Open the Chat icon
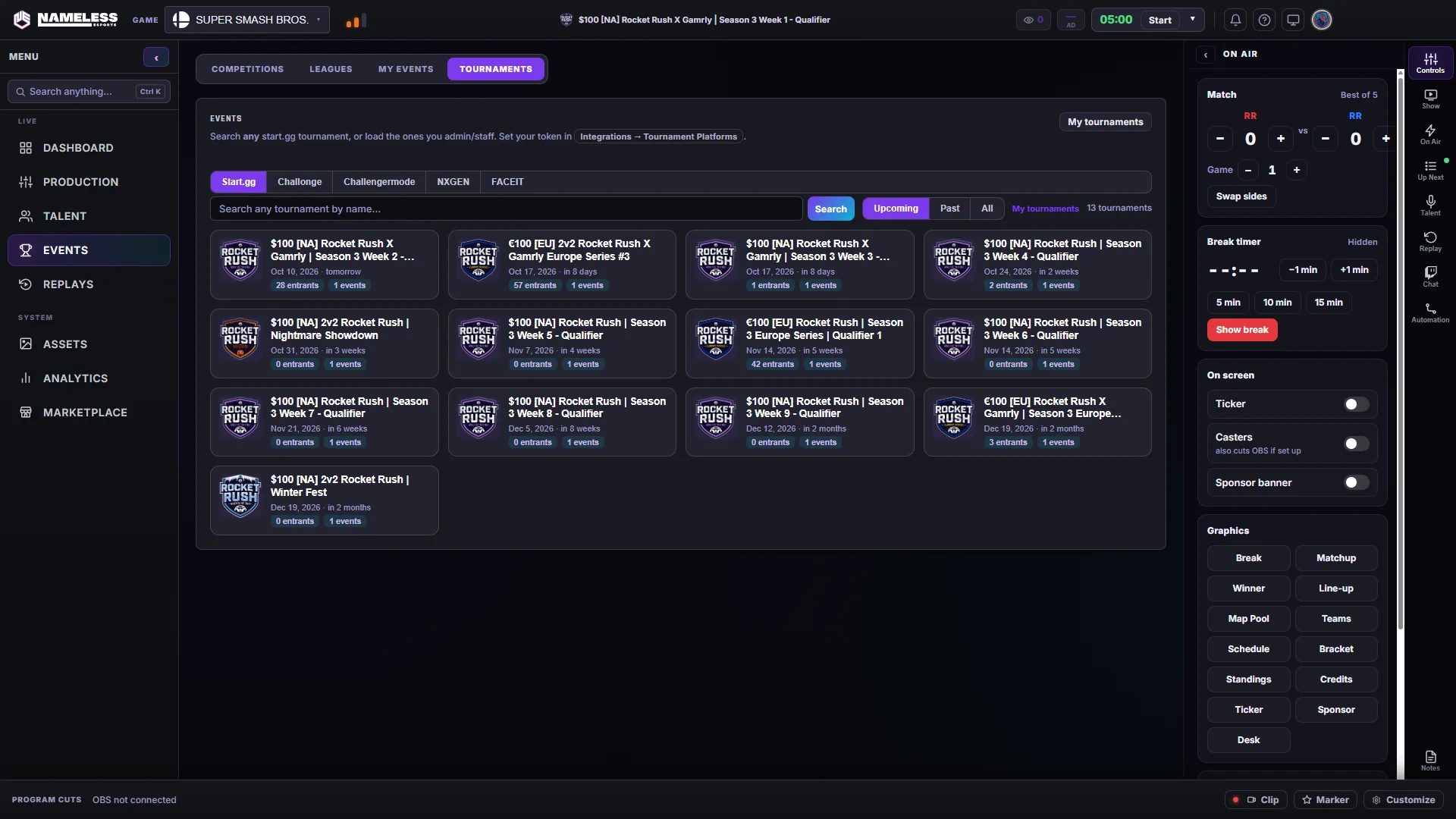Viewport: 1456px width, 819px height. pos(1430,277)
